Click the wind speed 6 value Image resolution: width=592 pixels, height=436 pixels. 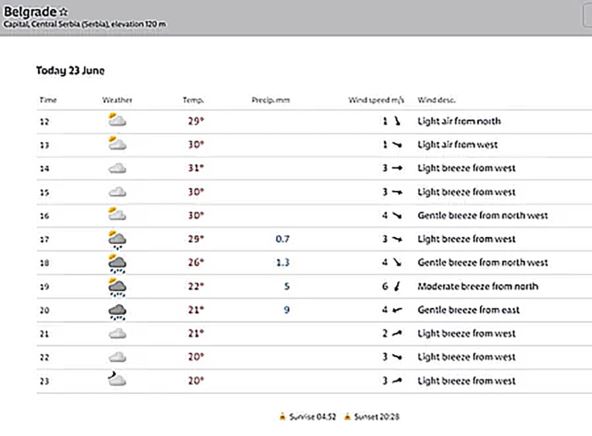(x=385, y=286)
